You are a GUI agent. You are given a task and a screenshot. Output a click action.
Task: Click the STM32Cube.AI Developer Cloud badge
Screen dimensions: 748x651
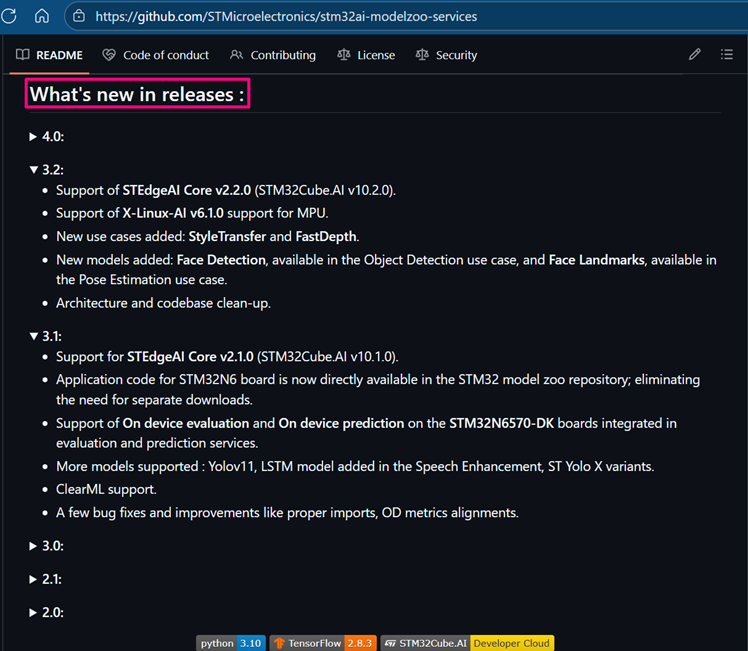click(x=467, y=643)
